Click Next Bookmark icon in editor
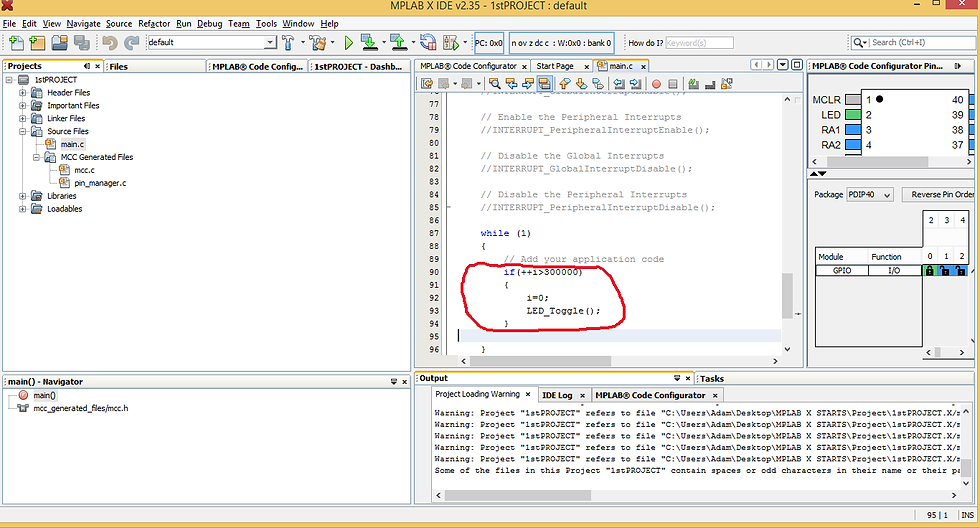980x528 pixels. [581, 84]
